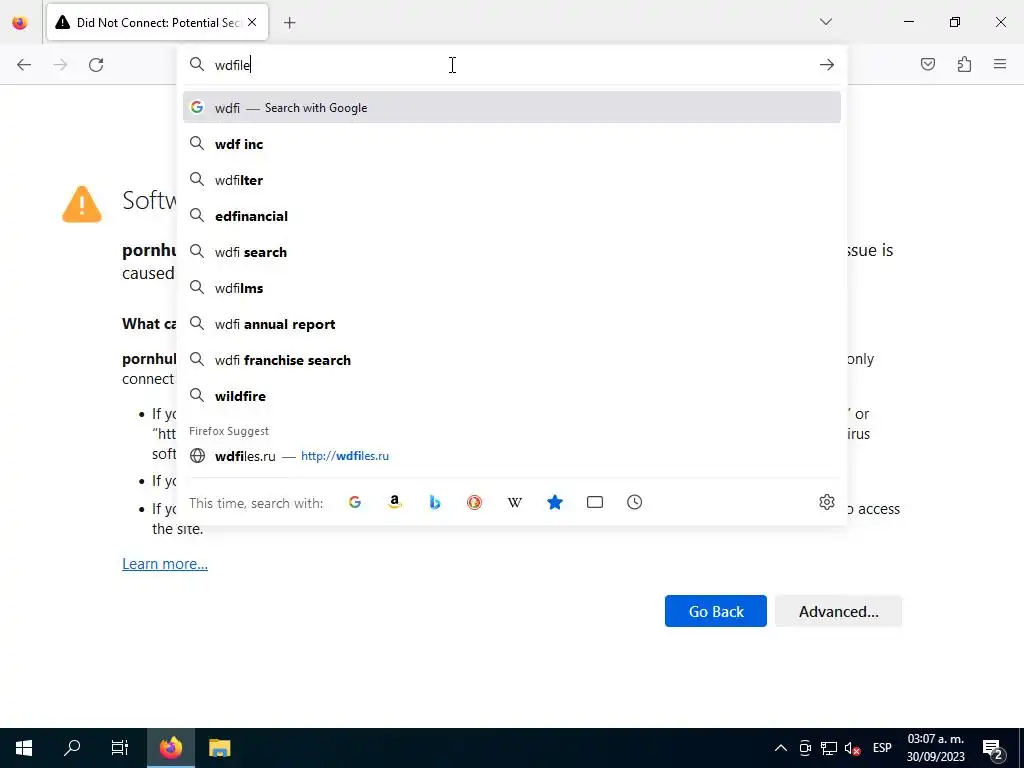The height and width of the screenshot is (768, 1024).
Task: Open the Extensions puzzle icon
Action: click(964, 64)
